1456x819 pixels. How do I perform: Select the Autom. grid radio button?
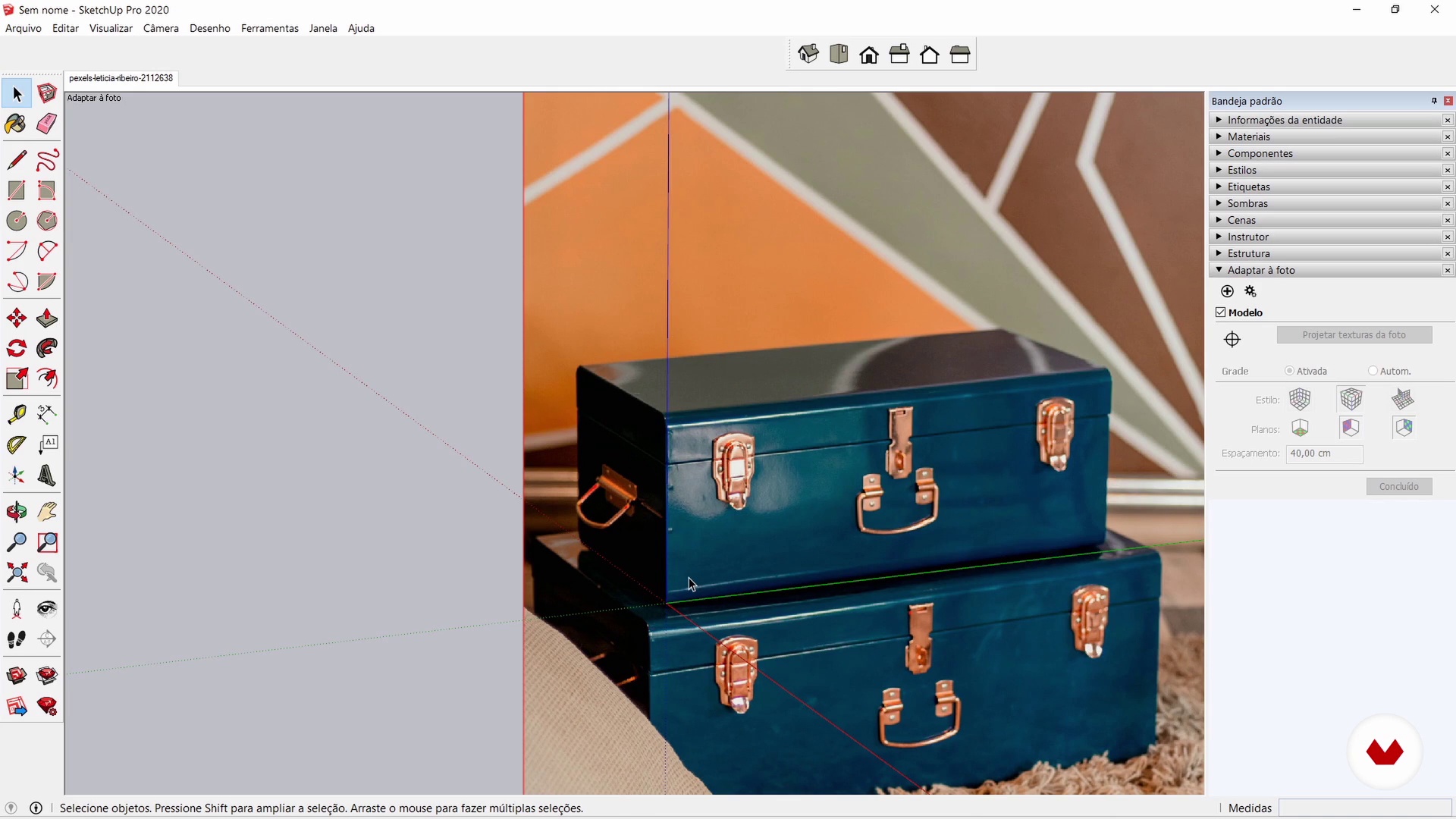pos(1373,371)
